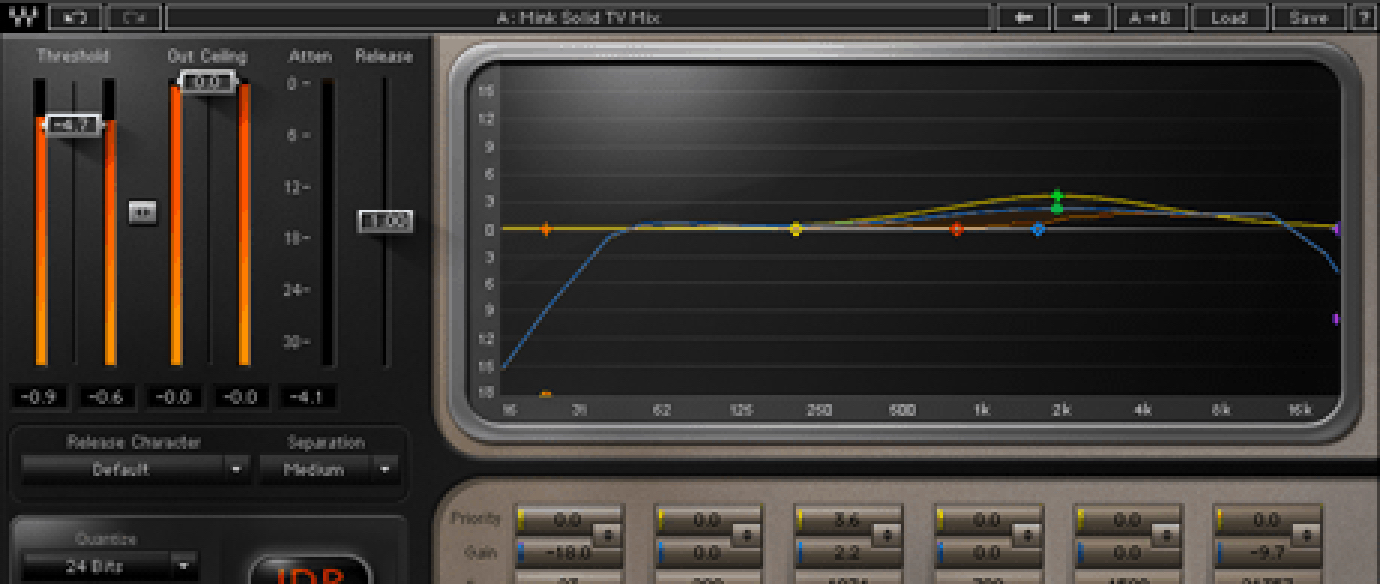
Task: Toggle the Threshold and Out Ceiling link button
Action: point(143,212)
